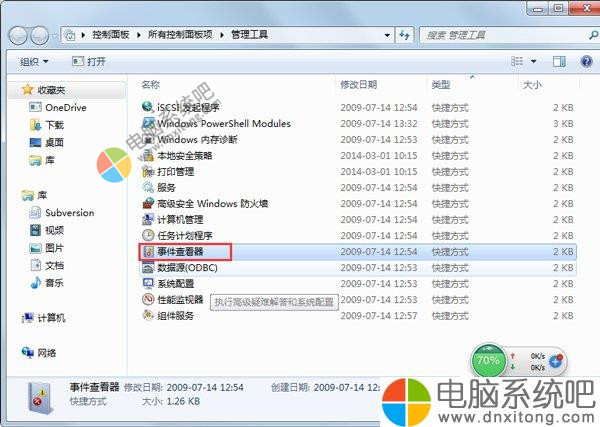Sort by the 名称 column header
Image resolution: width=600 pixels, height=427 pixels.
click(x=150, y=84)
